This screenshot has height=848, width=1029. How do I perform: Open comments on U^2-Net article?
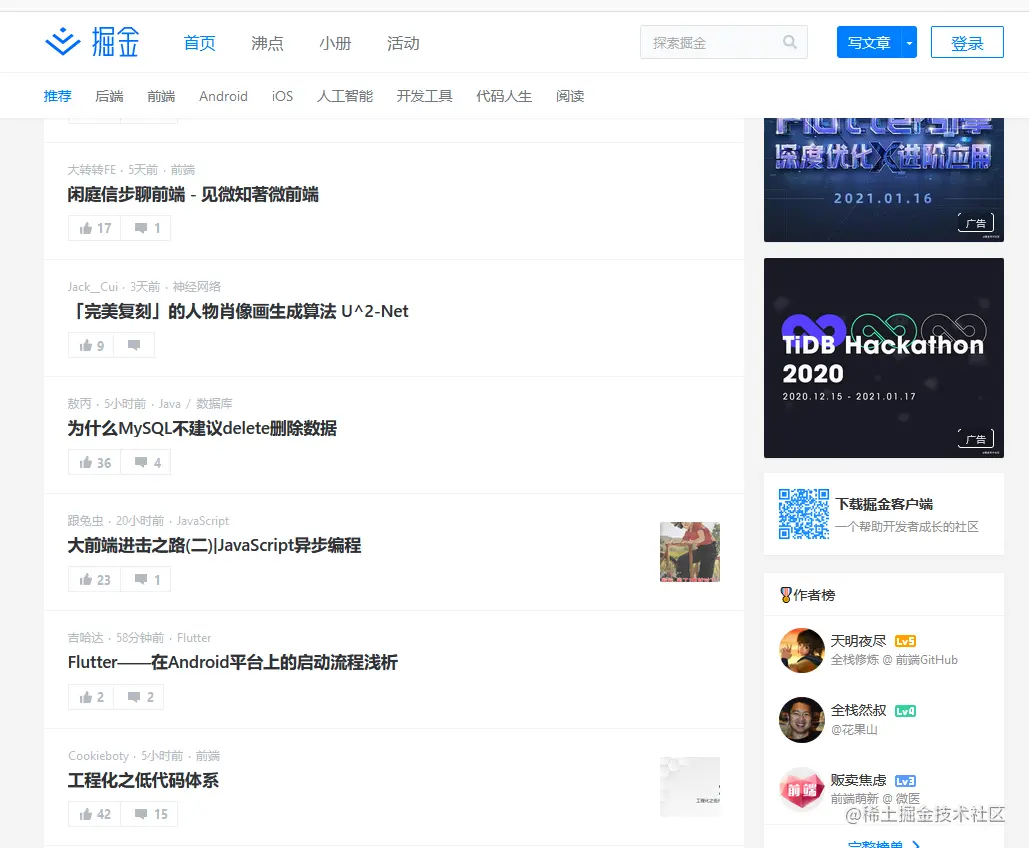click(134, 345)
